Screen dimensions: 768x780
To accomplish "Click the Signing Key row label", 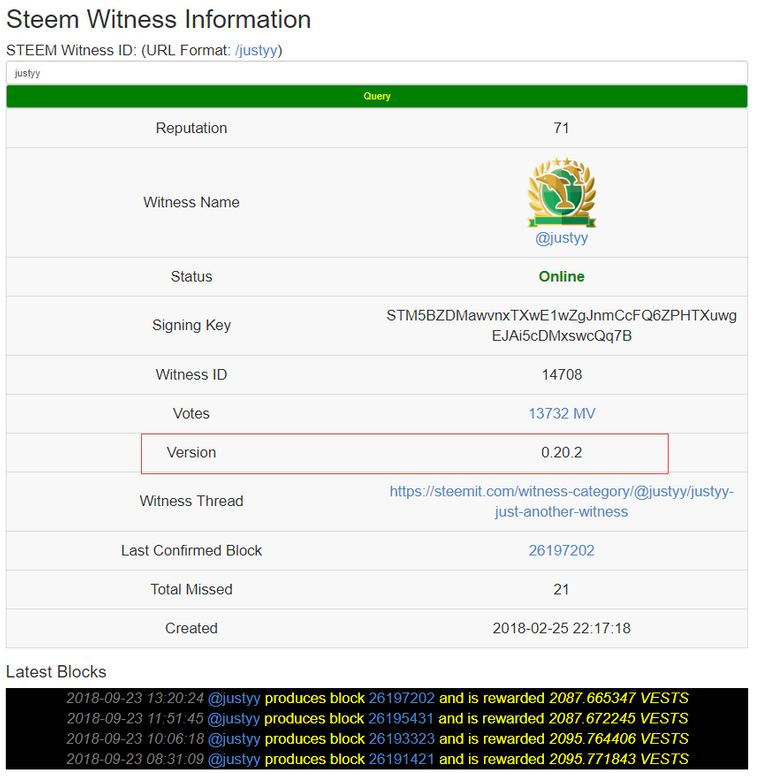I will coord(192,325).
